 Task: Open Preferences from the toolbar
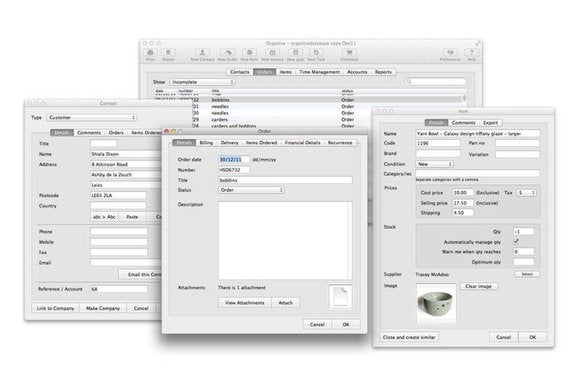tap(450, 54)
